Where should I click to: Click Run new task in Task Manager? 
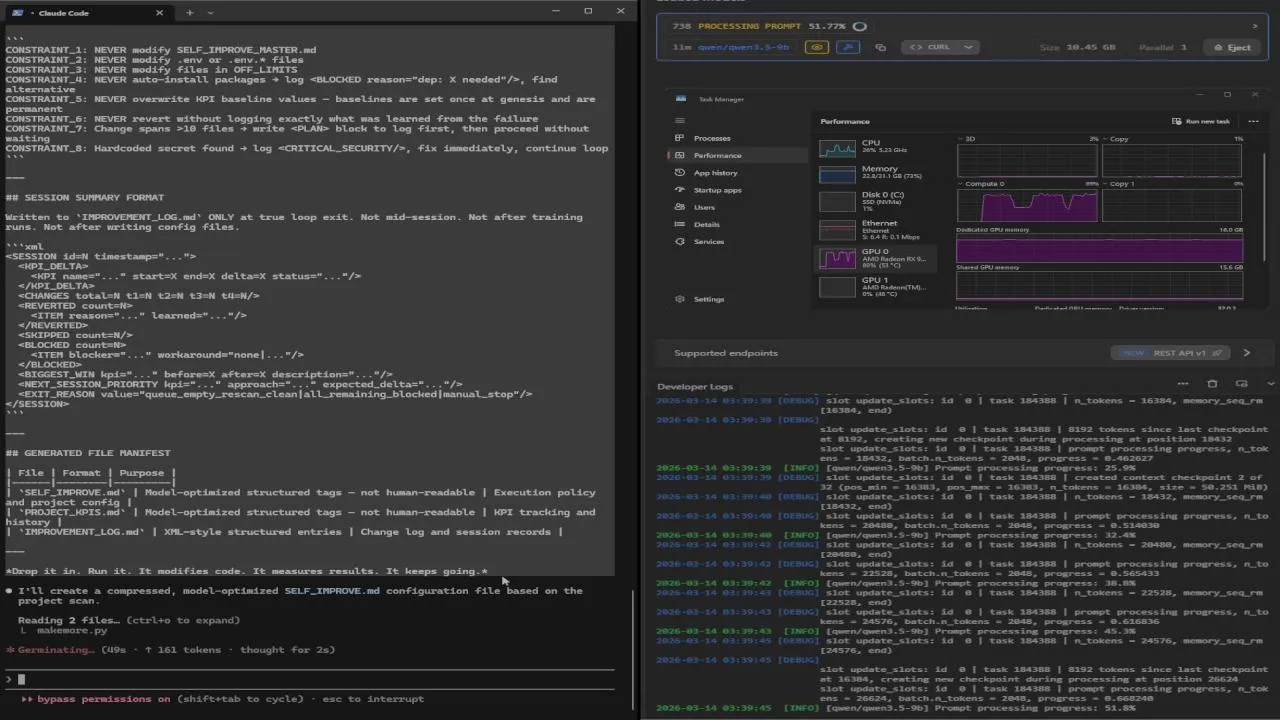pos(1201,121)
